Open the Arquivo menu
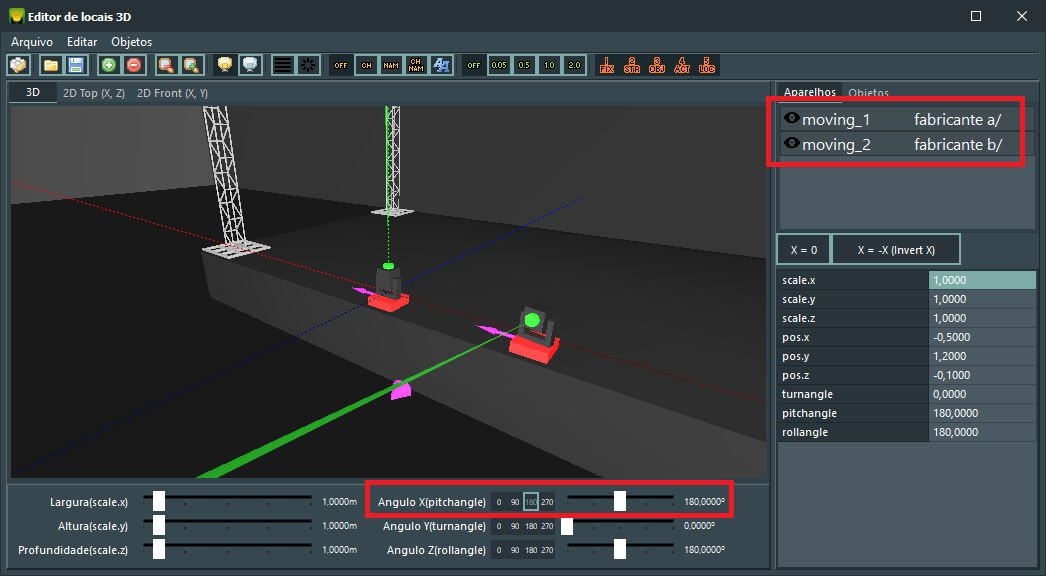This screenshot has height=576, width=1046. 32,42
